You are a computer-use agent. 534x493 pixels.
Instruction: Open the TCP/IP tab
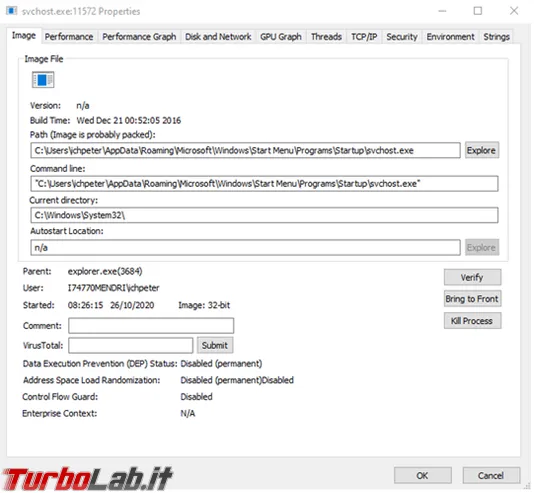point(364,37)
